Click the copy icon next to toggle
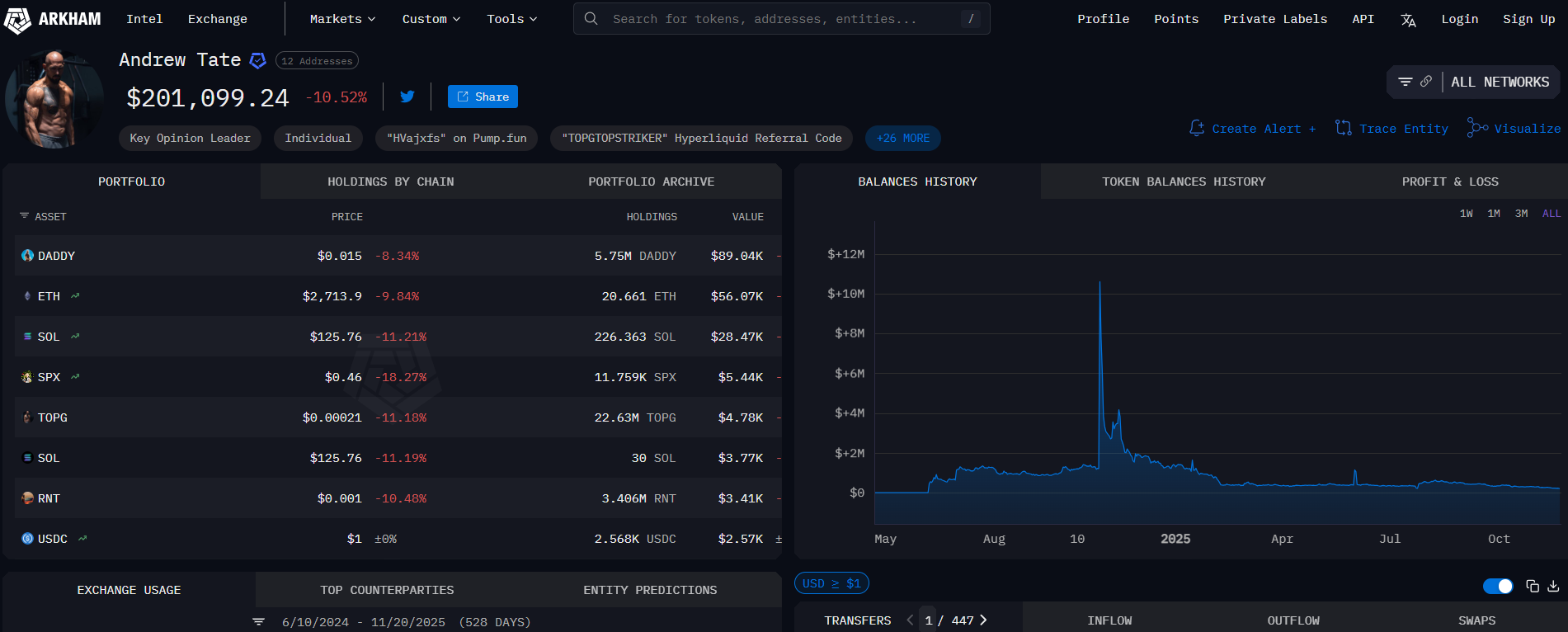Screen dimensions: 1568x632 pos(1533,586)
